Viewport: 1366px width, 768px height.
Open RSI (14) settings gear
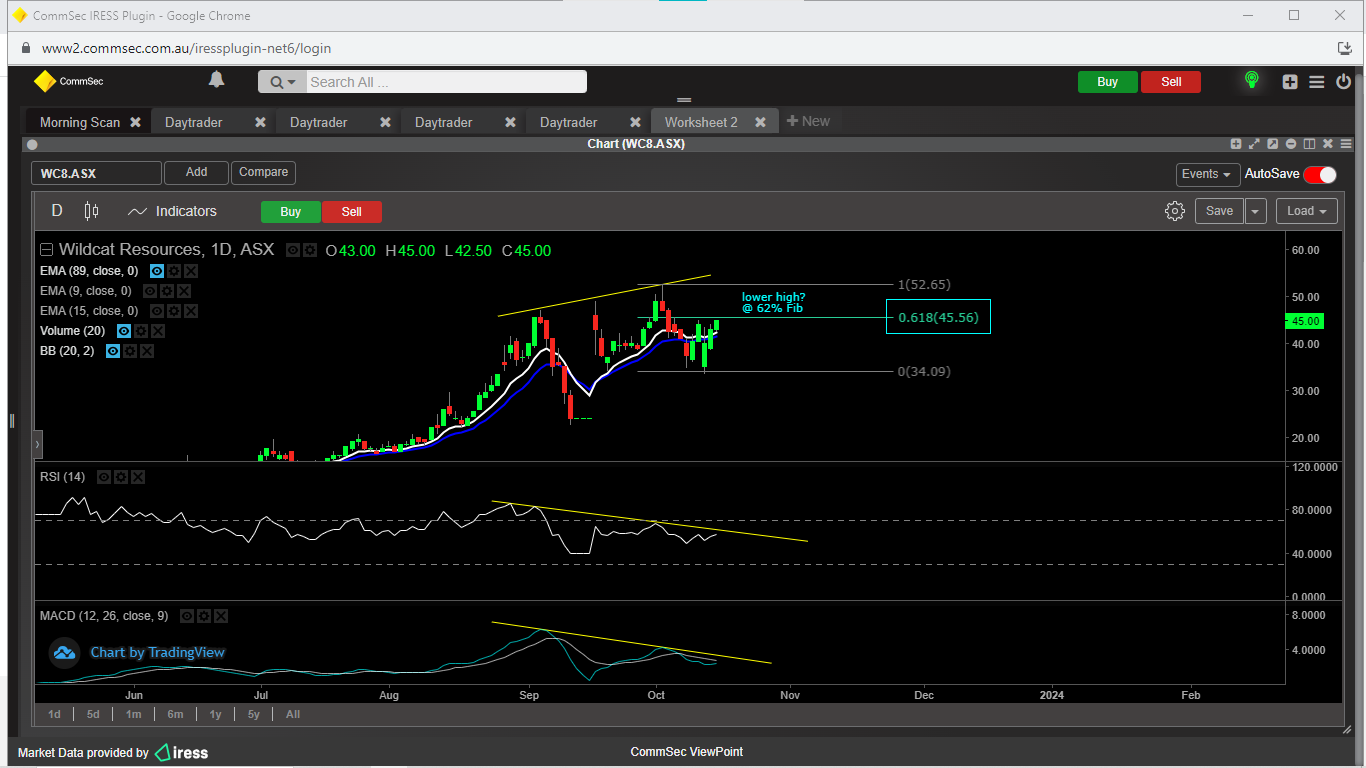(x=121, y=477)
